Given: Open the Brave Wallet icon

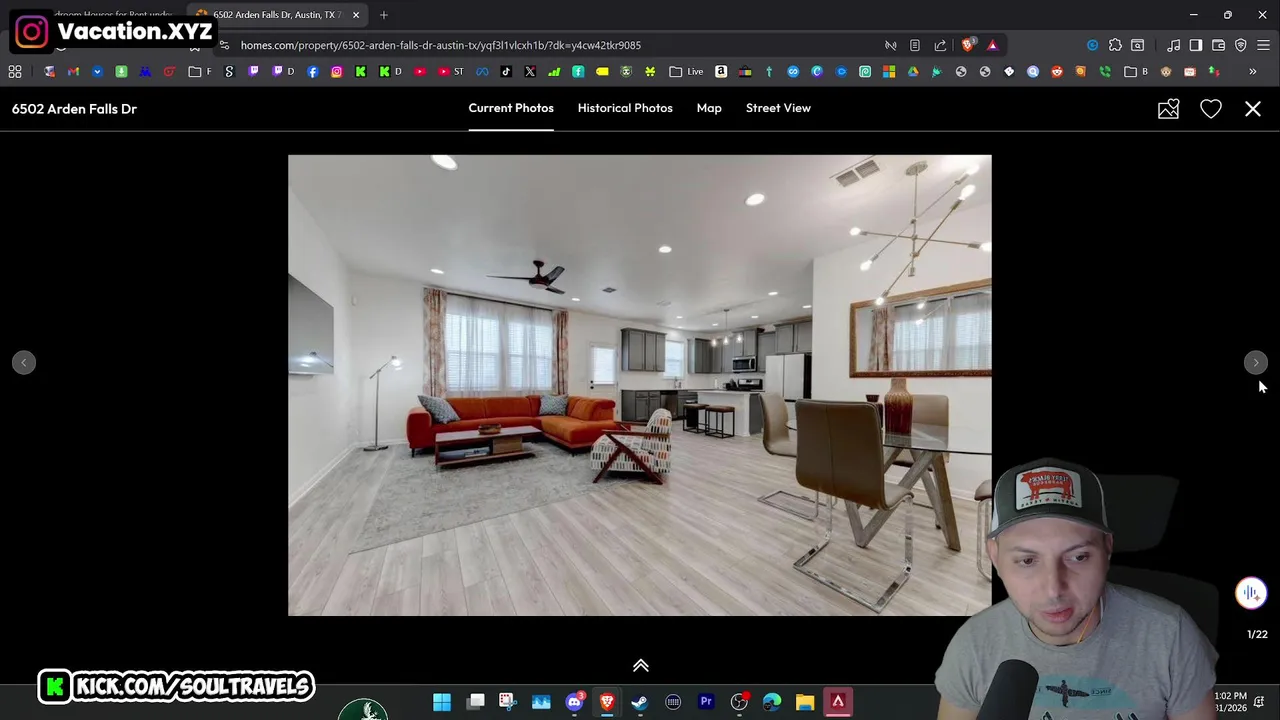Looking at the screenshot, I should point(1218,45).
